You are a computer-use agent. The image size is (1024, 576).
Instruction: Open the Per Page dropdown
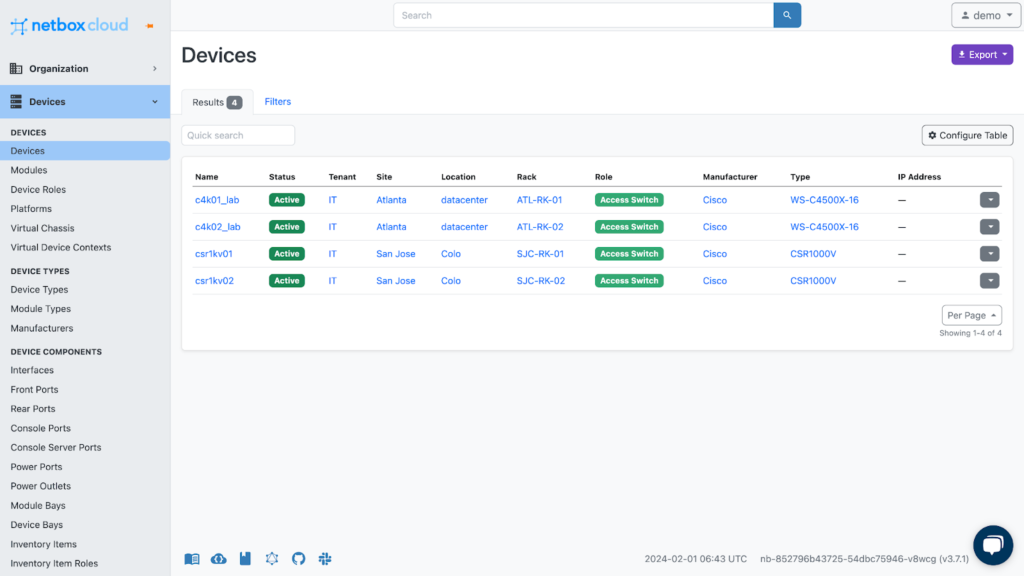click(x=971, y=315)
